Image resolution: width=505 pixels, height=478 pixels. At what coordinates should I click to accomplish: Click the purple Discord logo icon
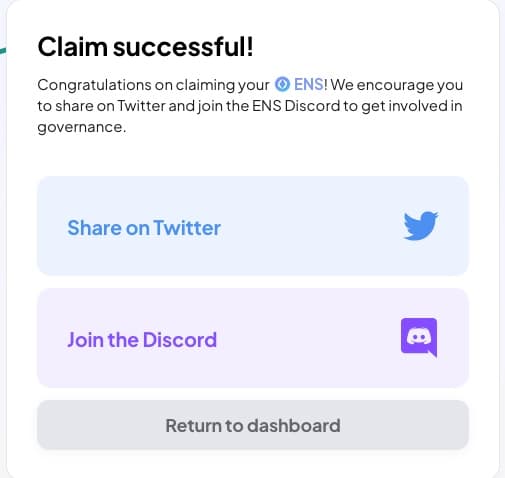[x=419, y=337]
